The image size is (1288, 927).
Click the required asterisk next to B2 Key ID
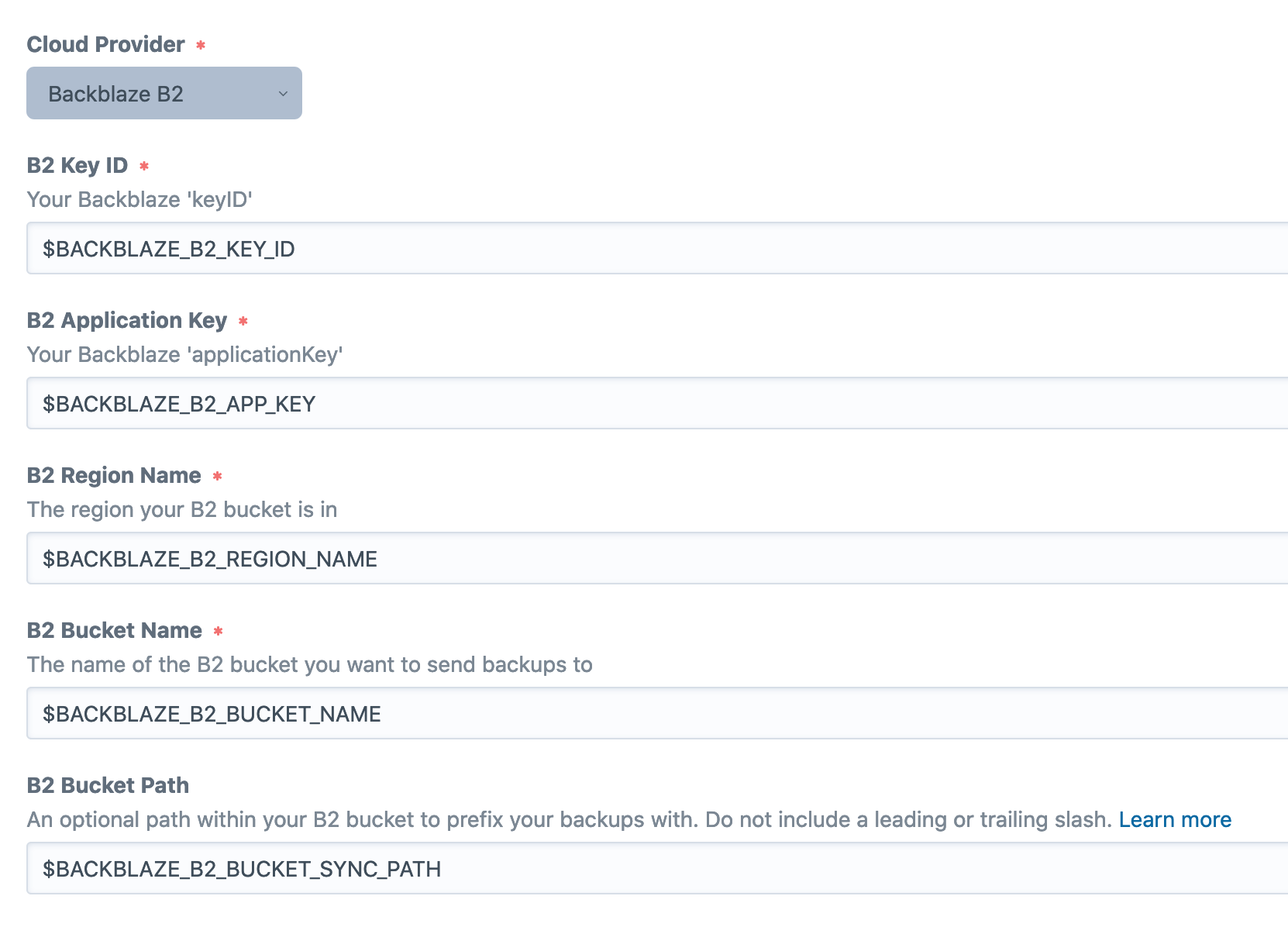[144, 166]
